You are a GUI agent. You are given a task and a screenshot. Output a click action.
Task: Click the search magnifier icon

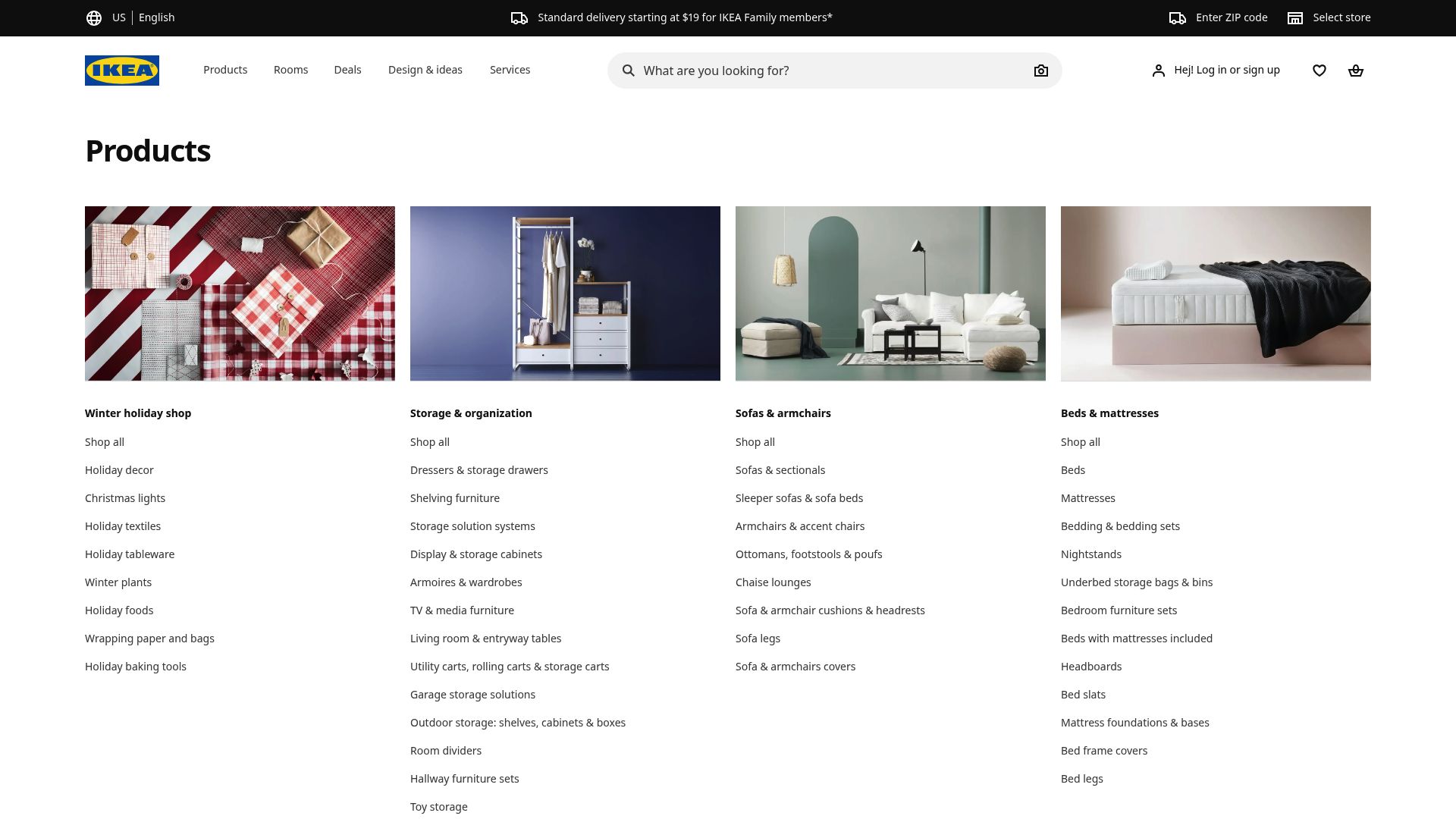629,70
